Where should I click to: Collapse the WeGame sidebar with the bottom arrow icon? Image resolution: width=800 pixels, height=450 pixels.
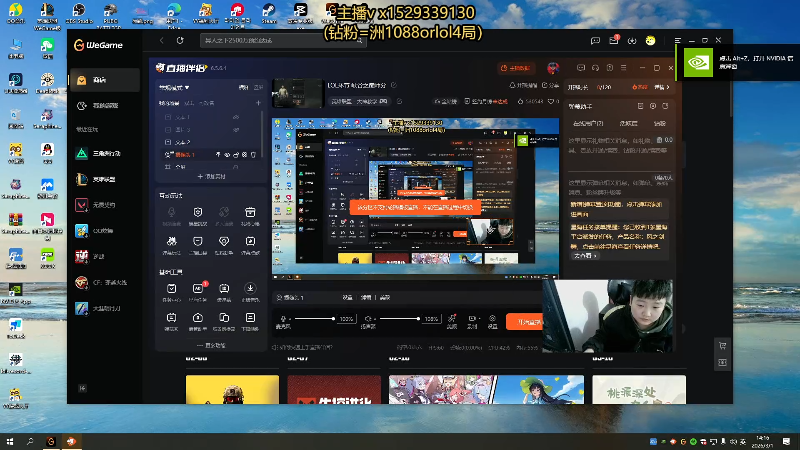point(82,388)
